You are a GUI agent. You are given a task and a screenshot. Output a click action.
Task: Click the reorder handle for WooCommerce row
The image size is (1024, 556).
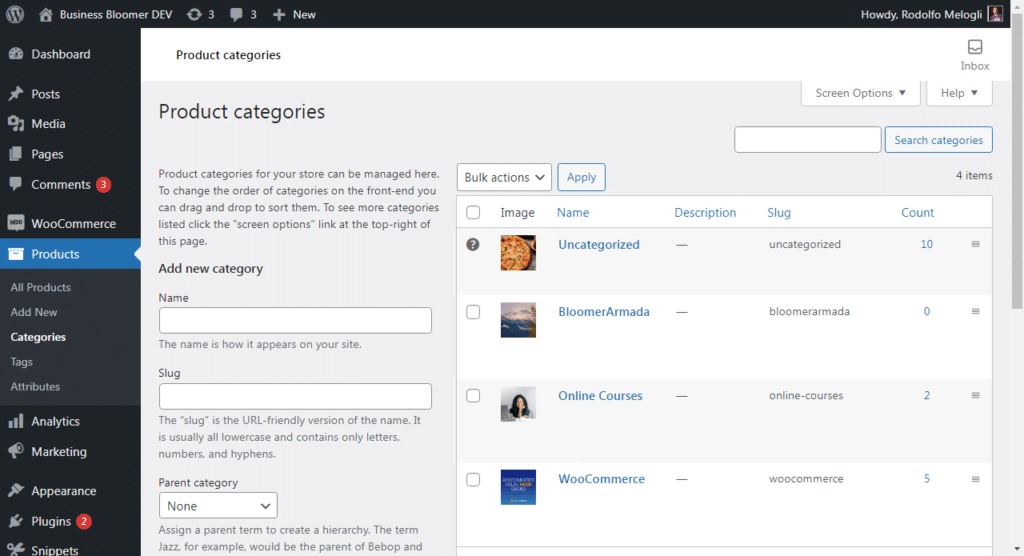[975, 479]
